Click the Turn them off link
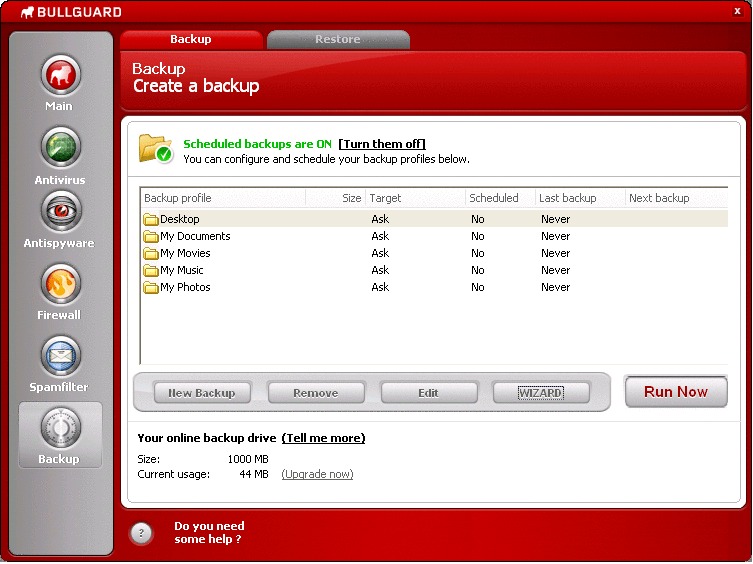This screenshot has width=753, height=564. click(382, 144)
